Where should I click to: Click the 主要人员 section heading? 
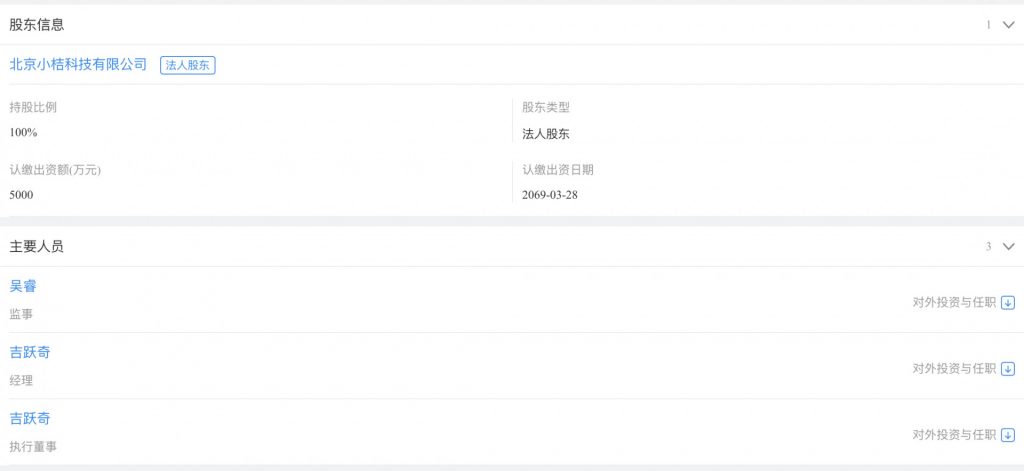37,246
